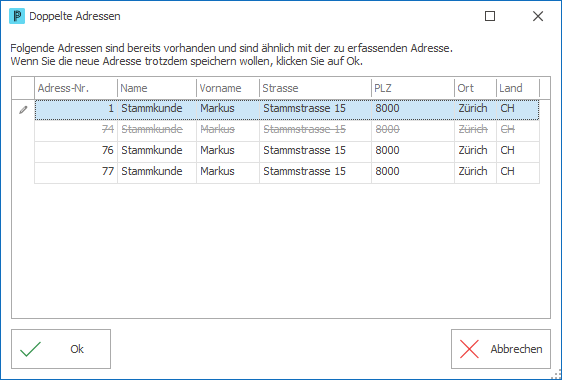The width and height of the screenshot is (562, 380).
Task: Close the Doppelte Adressen dialog
Action: 538,16
